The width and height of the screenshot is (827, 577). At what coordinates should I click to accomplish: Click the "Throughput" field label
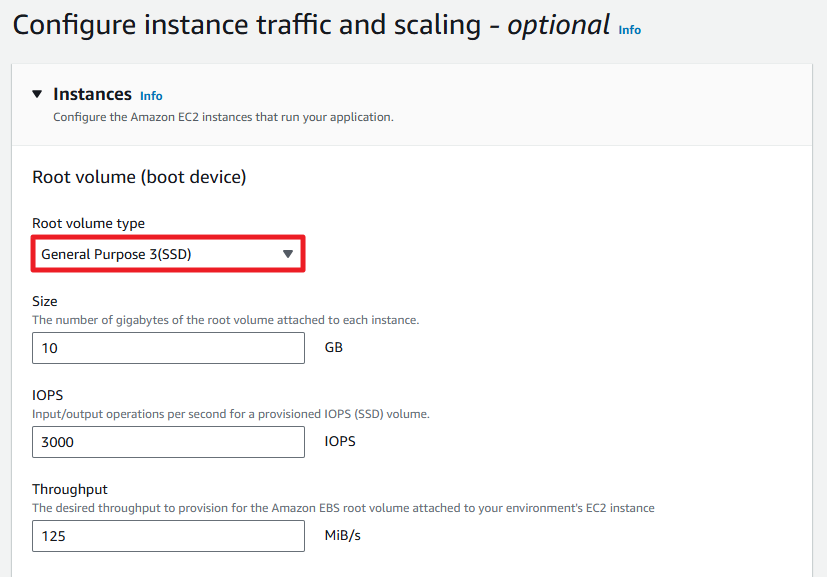coord(70,489)
